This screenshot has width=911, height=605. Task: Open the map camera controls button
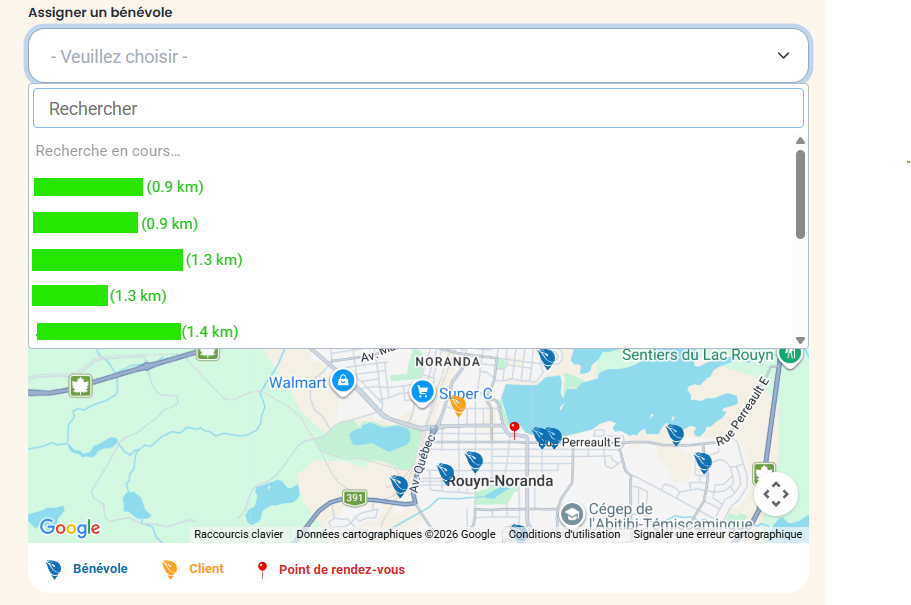click(x=775, y=493)
